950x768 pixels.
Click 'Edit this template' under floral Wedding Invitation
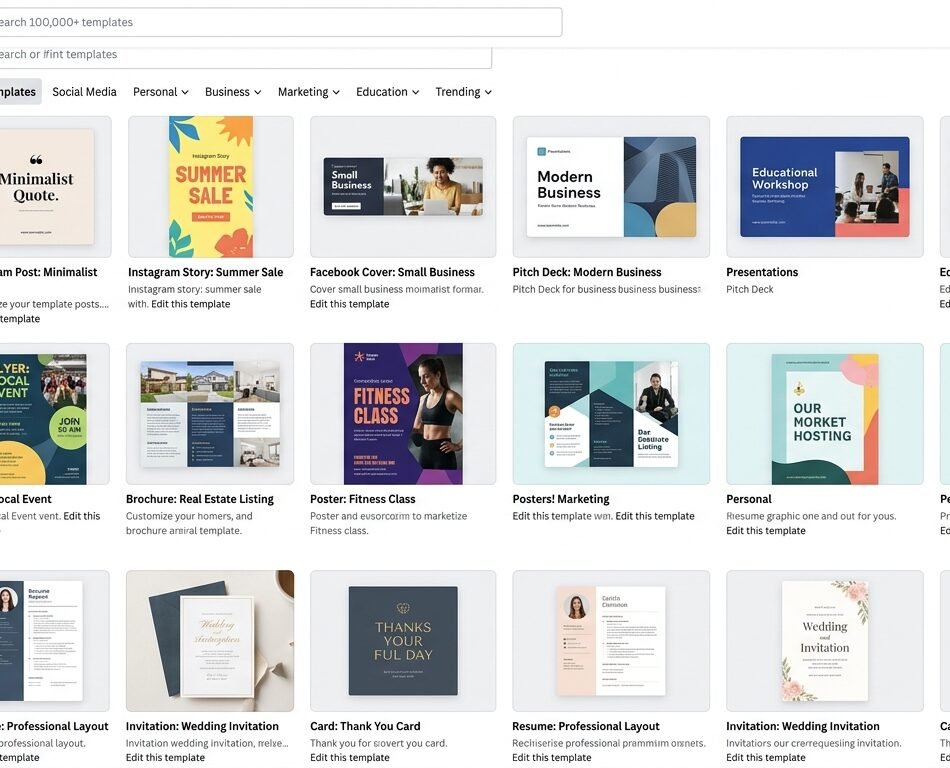point(765,758)
